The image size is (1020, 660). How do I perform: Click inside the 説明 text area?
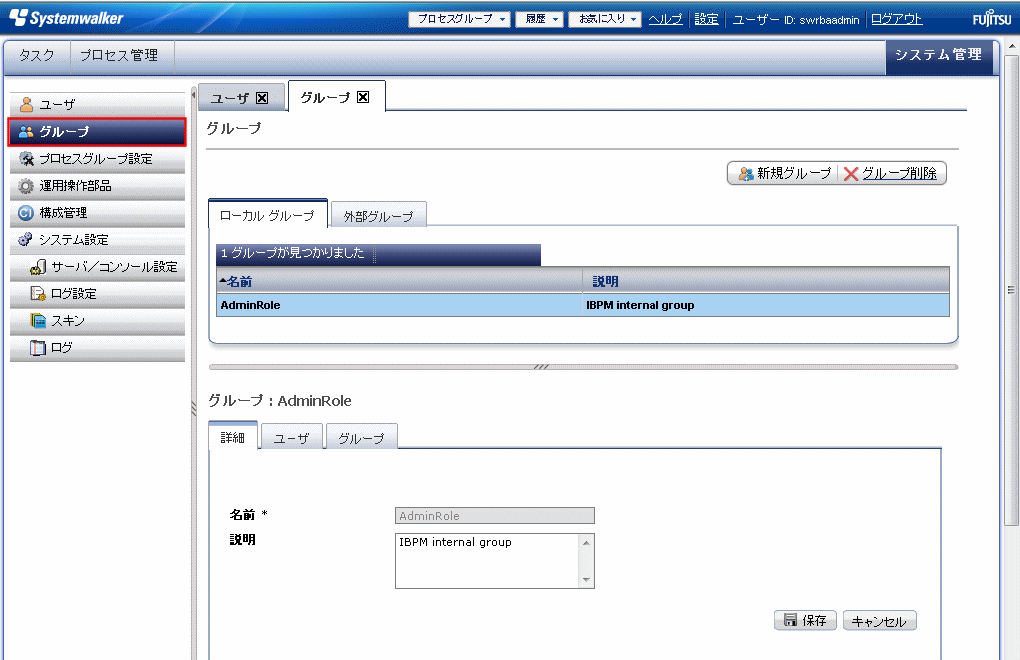(x=486, y=560)
